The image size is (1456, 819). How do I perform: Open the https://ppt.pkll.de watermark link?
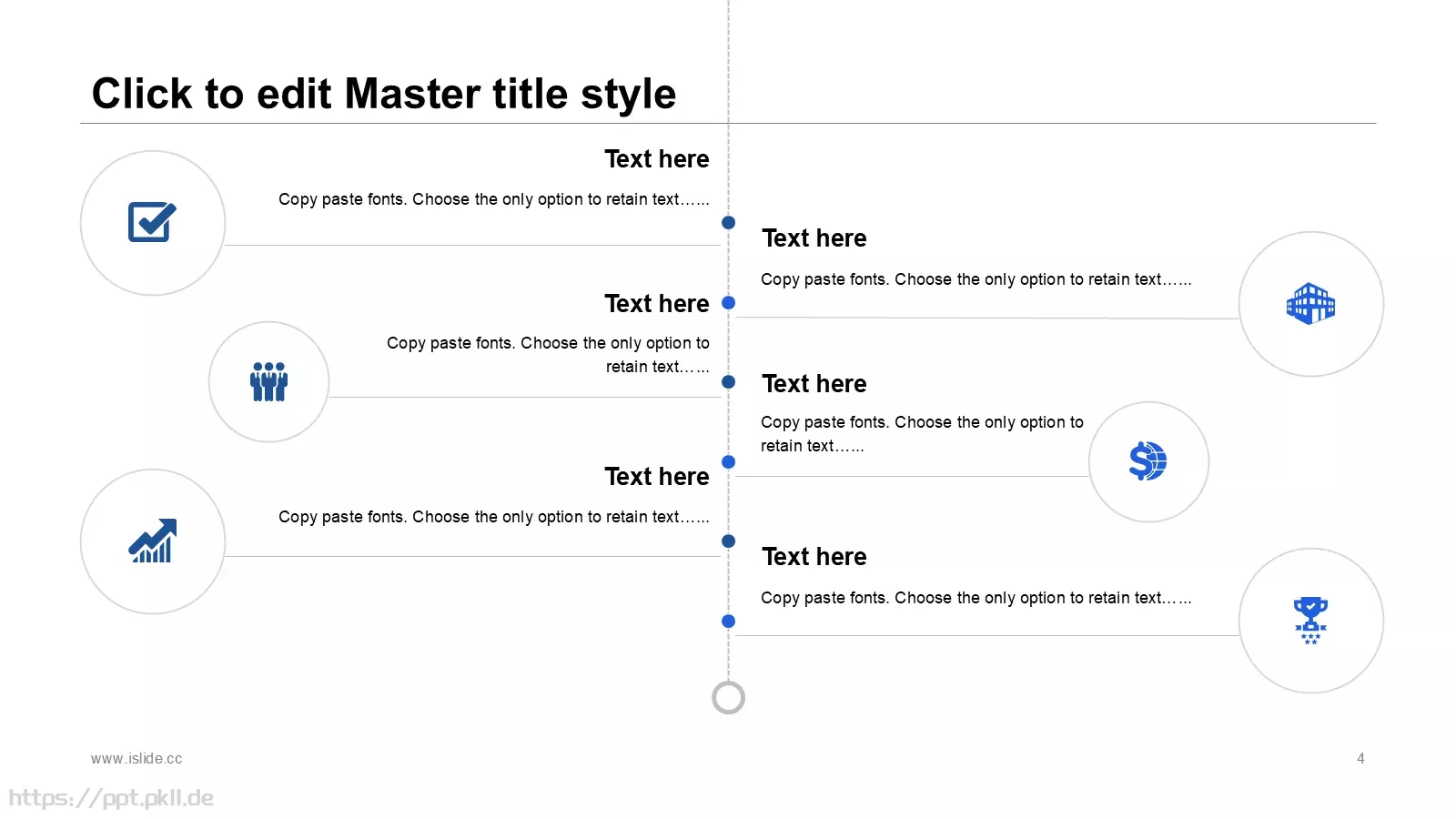click(x=111, y=798)
